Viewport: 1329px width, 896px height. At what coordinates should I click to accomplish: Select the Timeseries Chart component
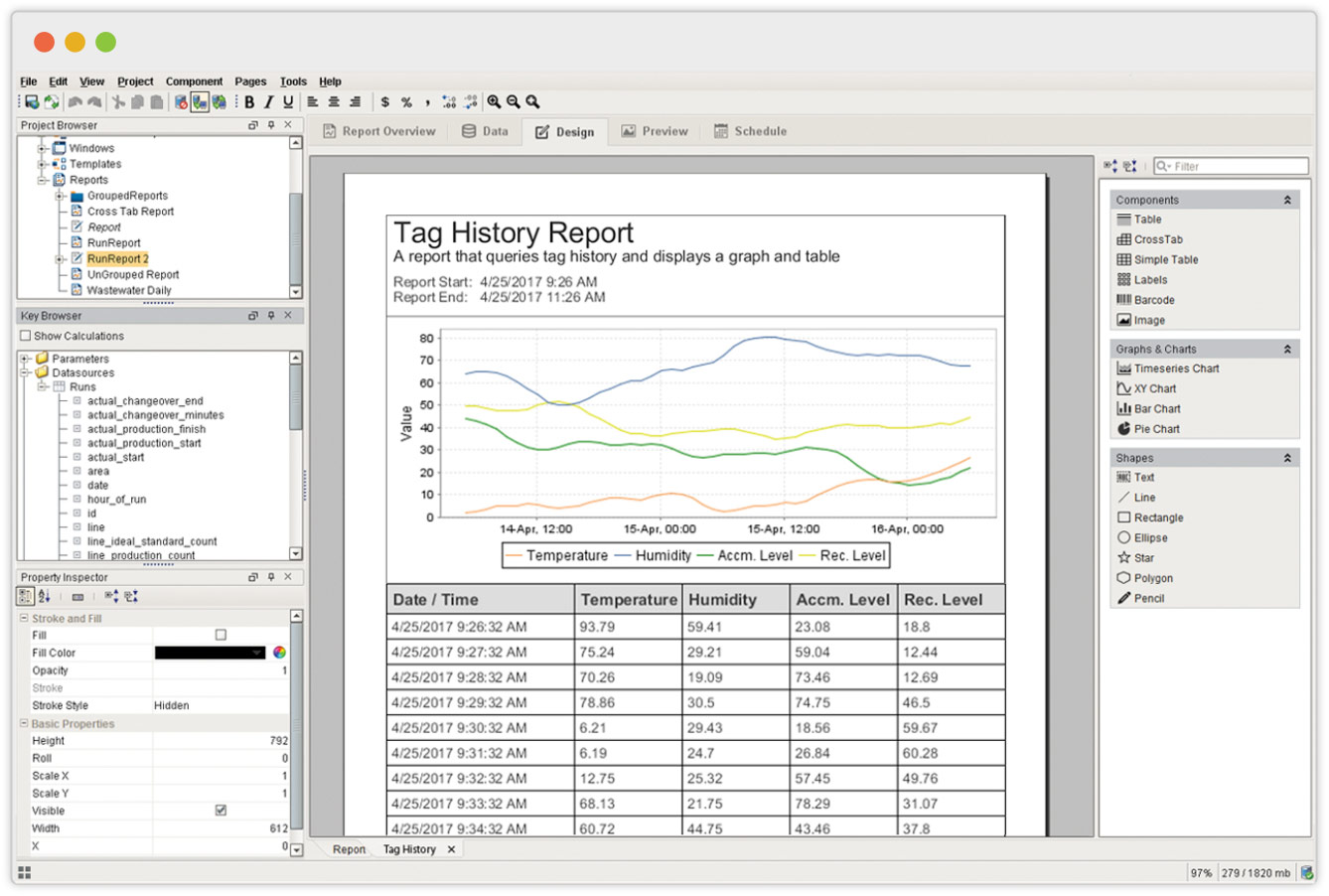tap(1176, 369)
